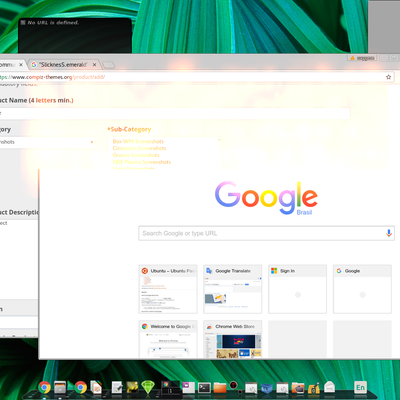Open the green Emerald gem dock icon
The height and width of the screenshot is (400, 400).
(148, 387)
